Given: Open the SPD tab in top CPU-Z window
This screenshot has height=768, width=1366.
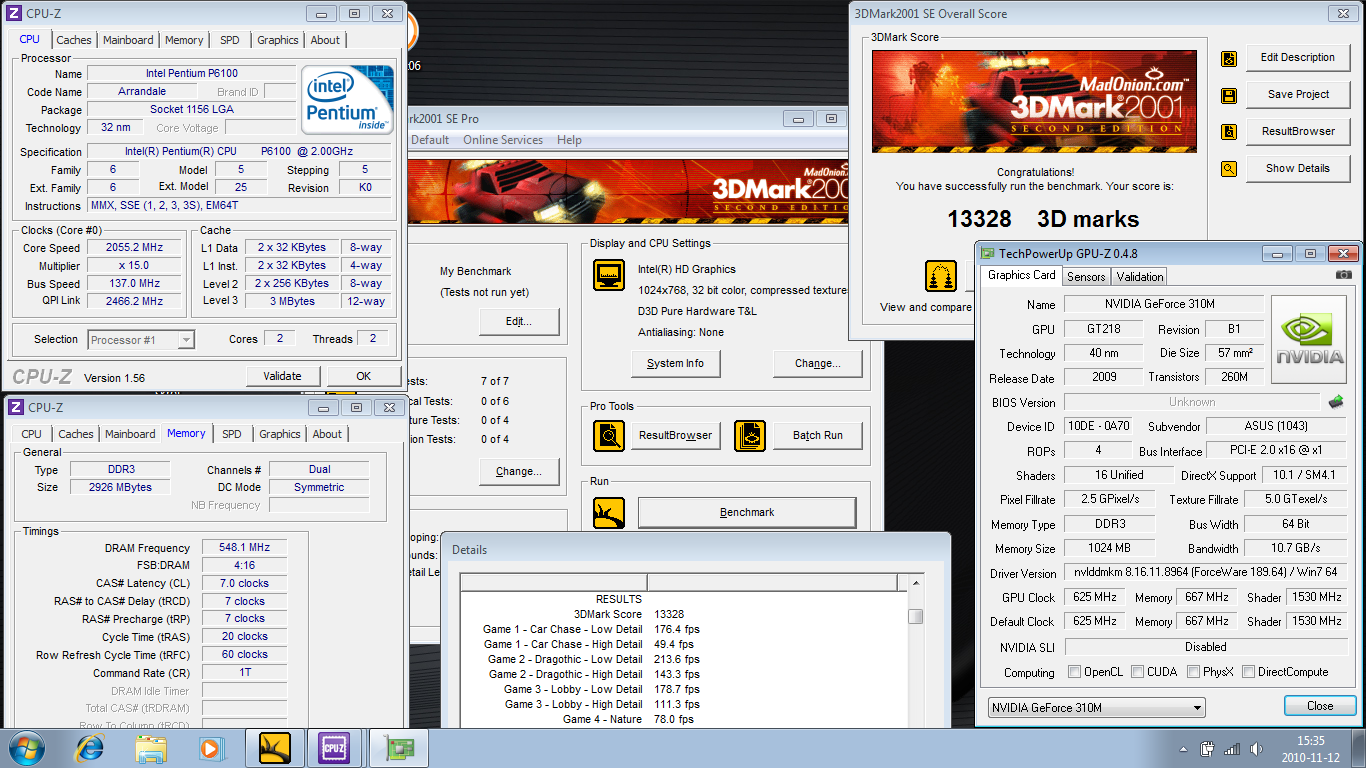Looking at the screenshot, I should [x=230, y=40].
